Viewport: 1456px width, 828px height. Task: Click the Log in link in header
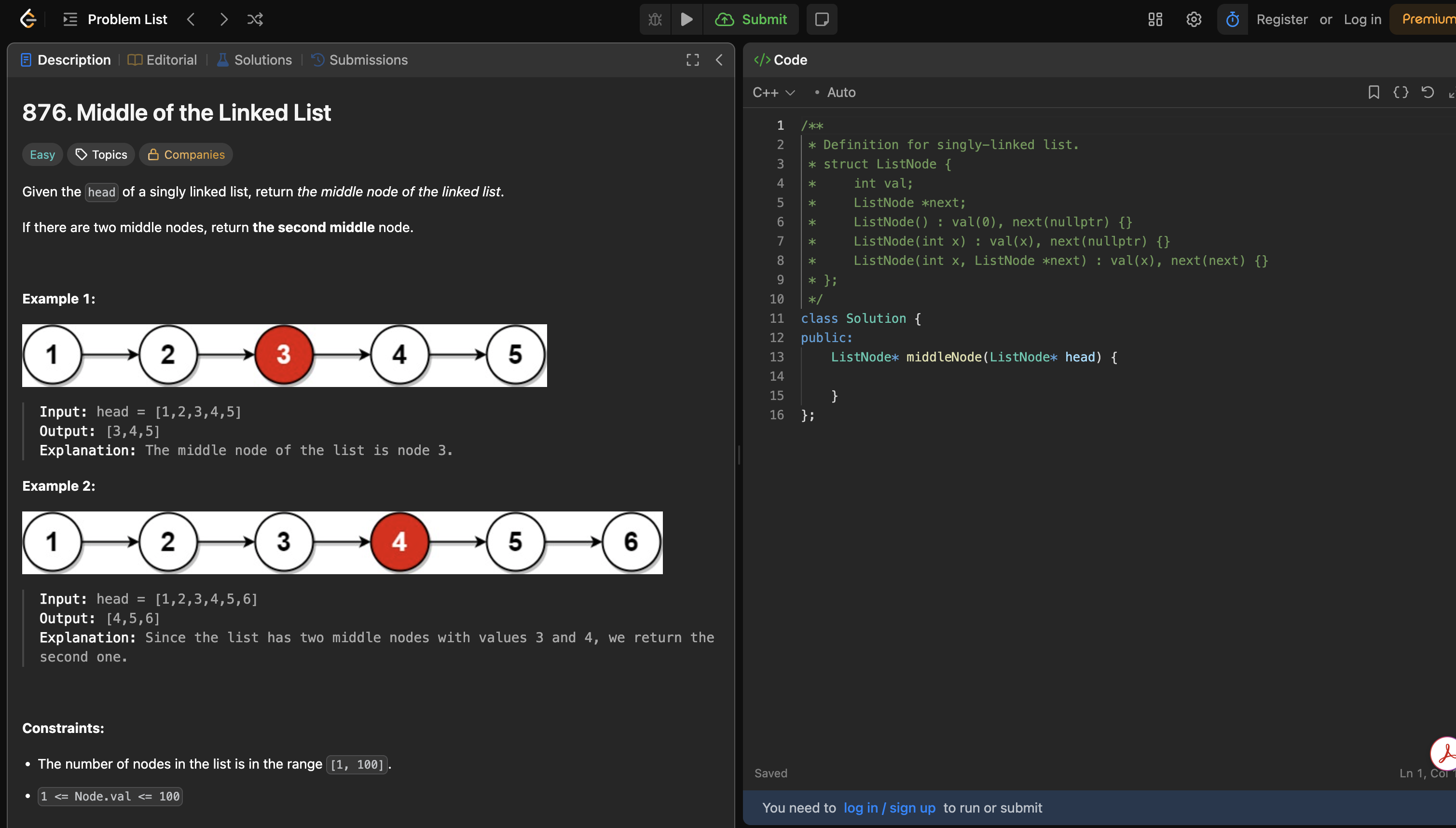click(1362, 19)
